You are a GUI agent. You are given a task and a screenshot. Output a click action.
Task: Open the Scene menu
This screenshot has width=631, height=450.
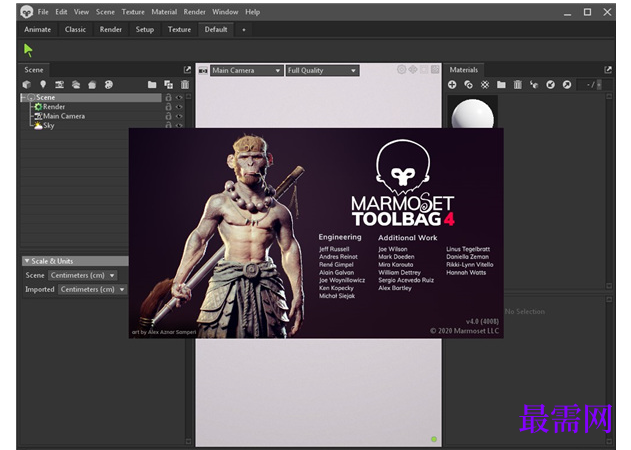[105, 12]
